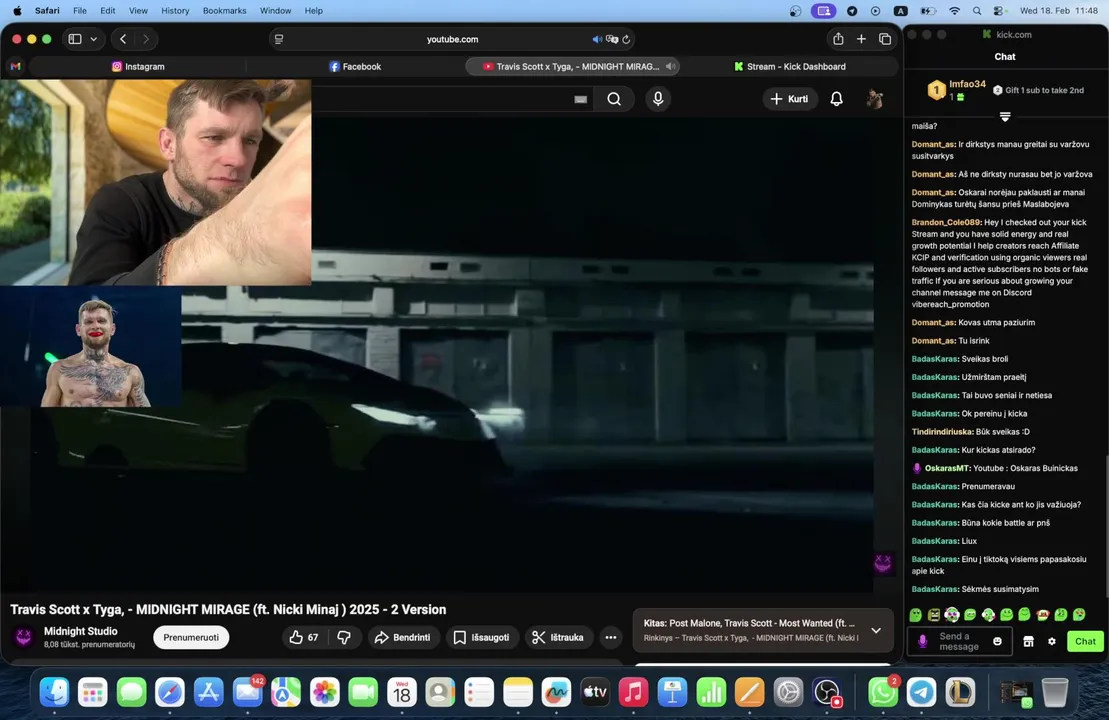Open the Safari File menu

tap(80, 11)
